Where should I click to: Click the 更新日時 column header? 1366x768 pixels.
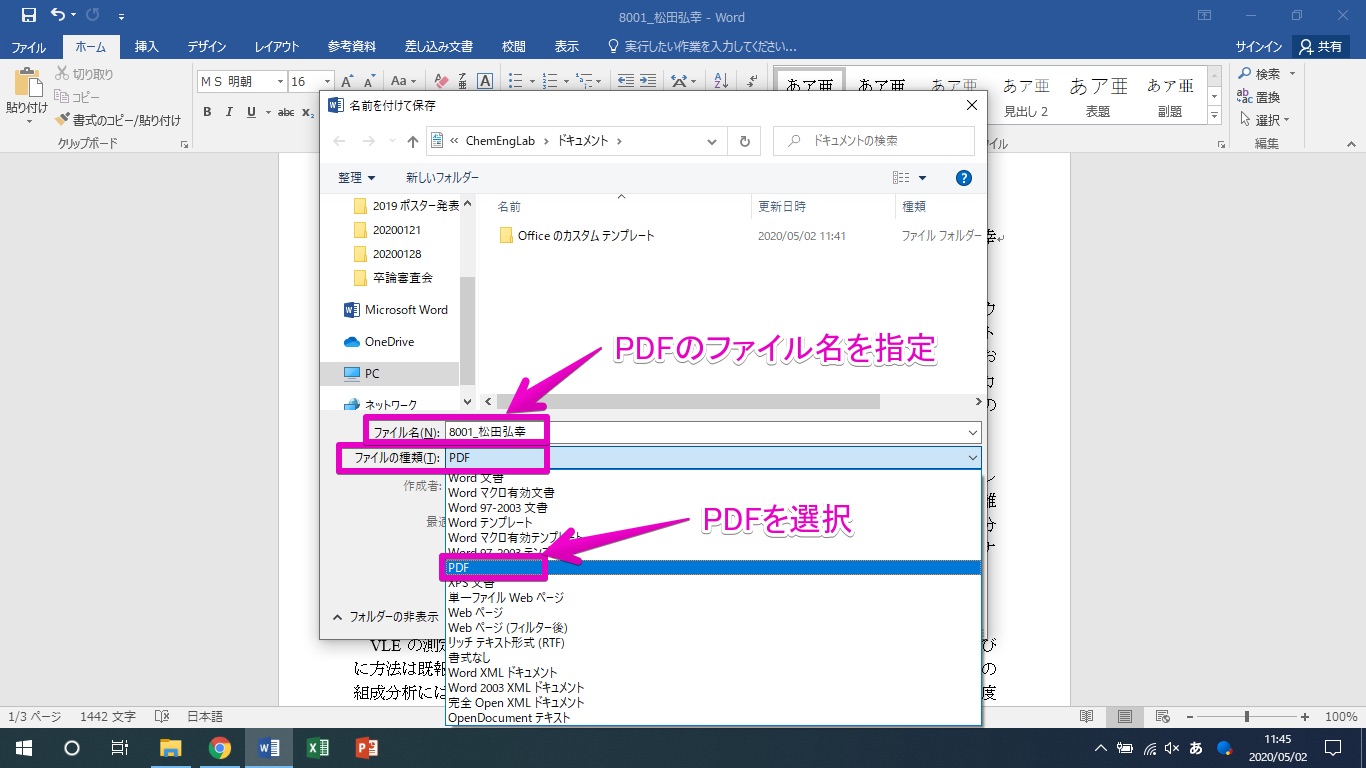782,206
